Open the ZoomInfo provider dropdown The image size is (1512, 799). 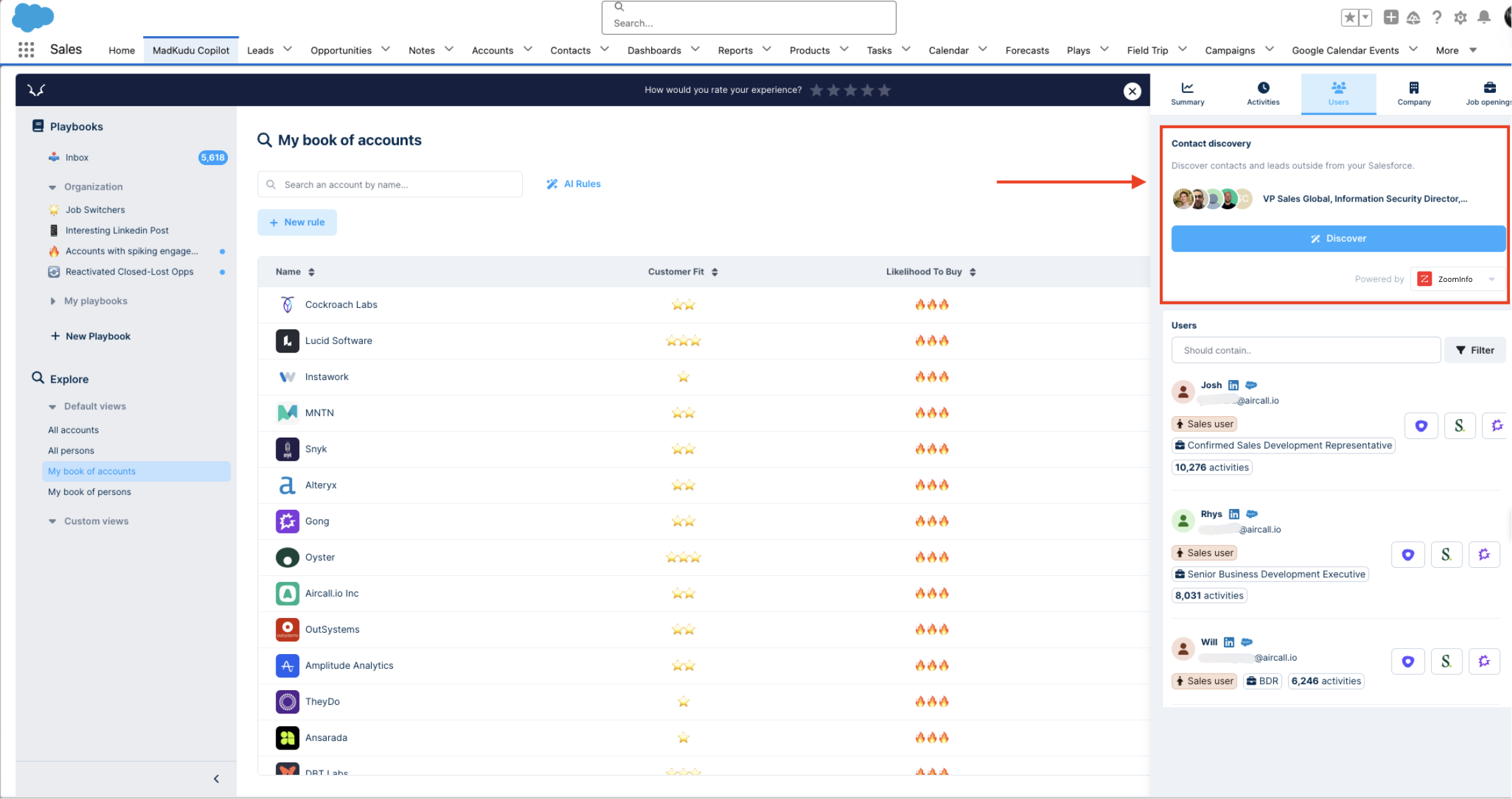point(1457,279)
